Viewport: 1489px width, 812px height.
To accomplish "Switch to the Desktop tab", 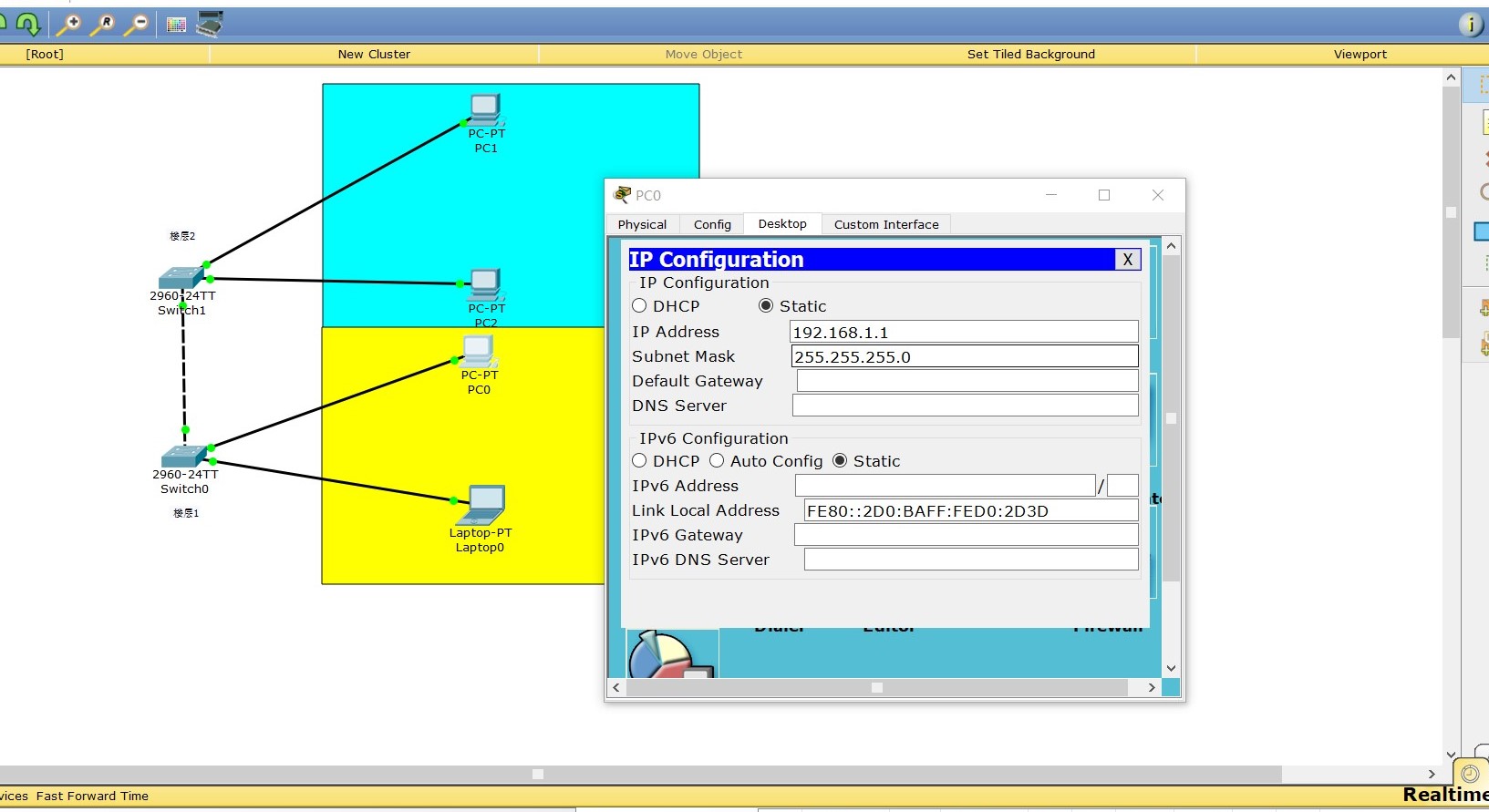I will coord(782,223).
